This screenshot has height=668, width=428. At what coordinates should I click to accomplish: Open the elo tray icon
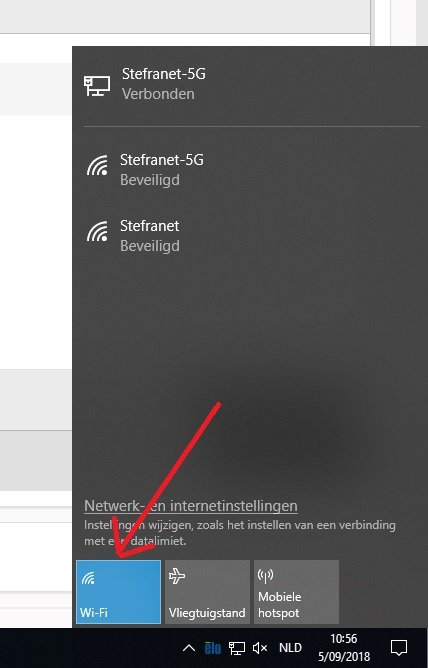pos(213,648)
